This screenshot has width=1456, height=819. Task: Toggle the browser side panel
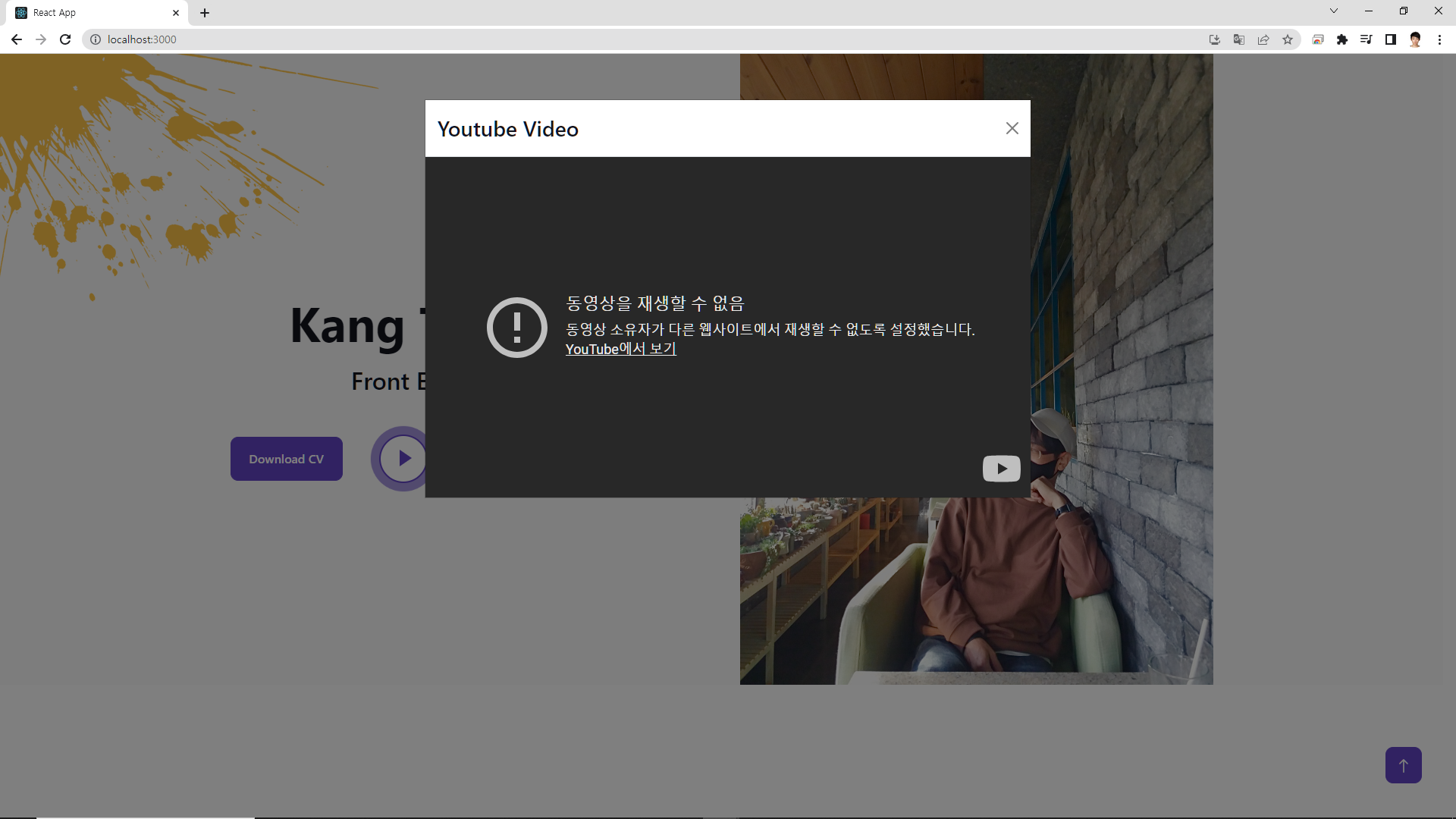pos(1391,39)
